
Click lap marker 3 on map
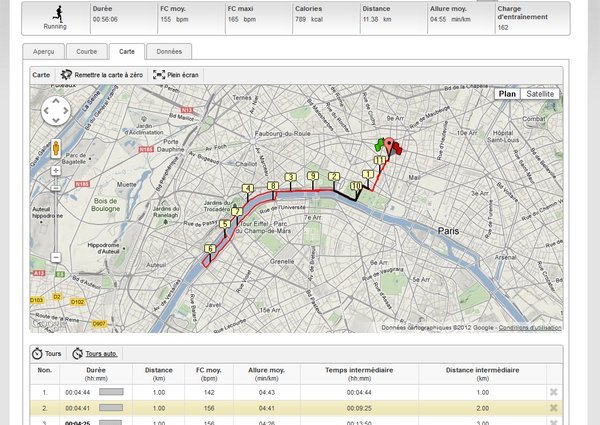click(x=291, y=177)
